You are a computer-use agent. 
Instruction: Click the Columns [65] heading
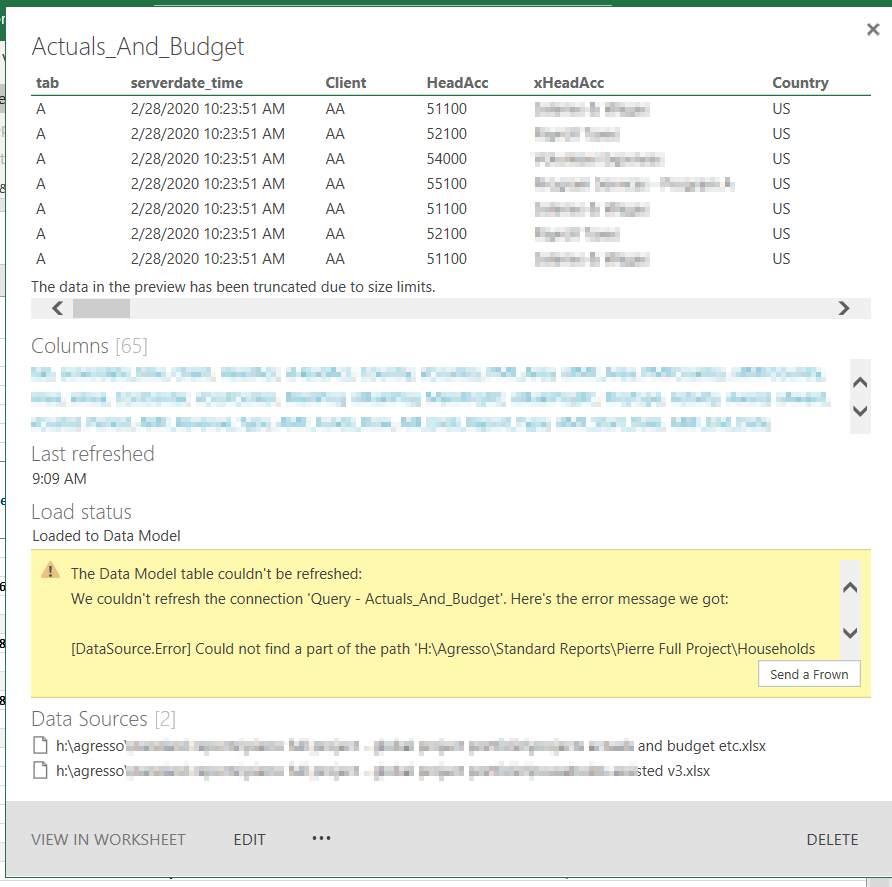[x=89, y=346]
